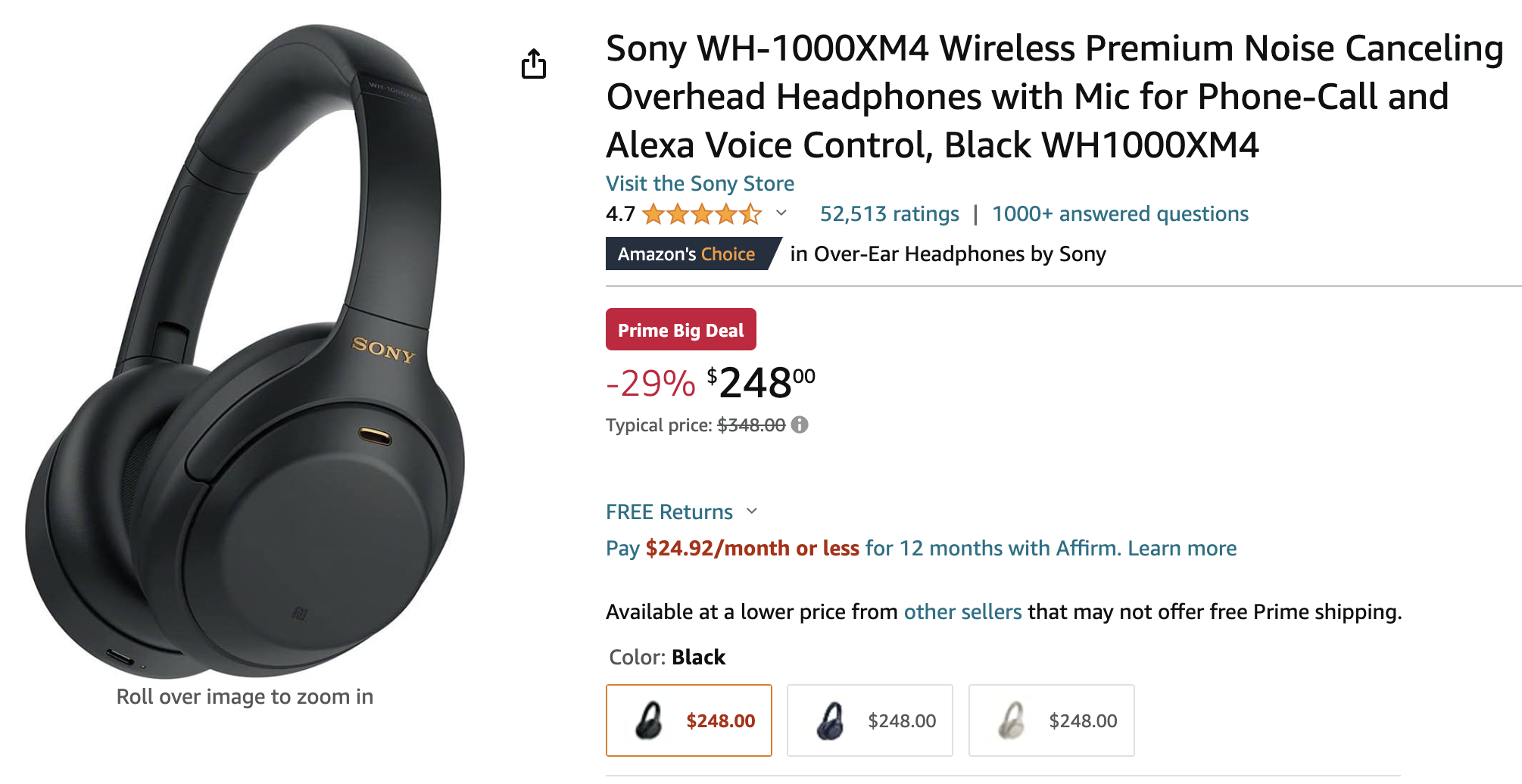The width and height of the screenshot is (1522, 784).
Task: Open the other sellers link
Action: tap(962, 611)
